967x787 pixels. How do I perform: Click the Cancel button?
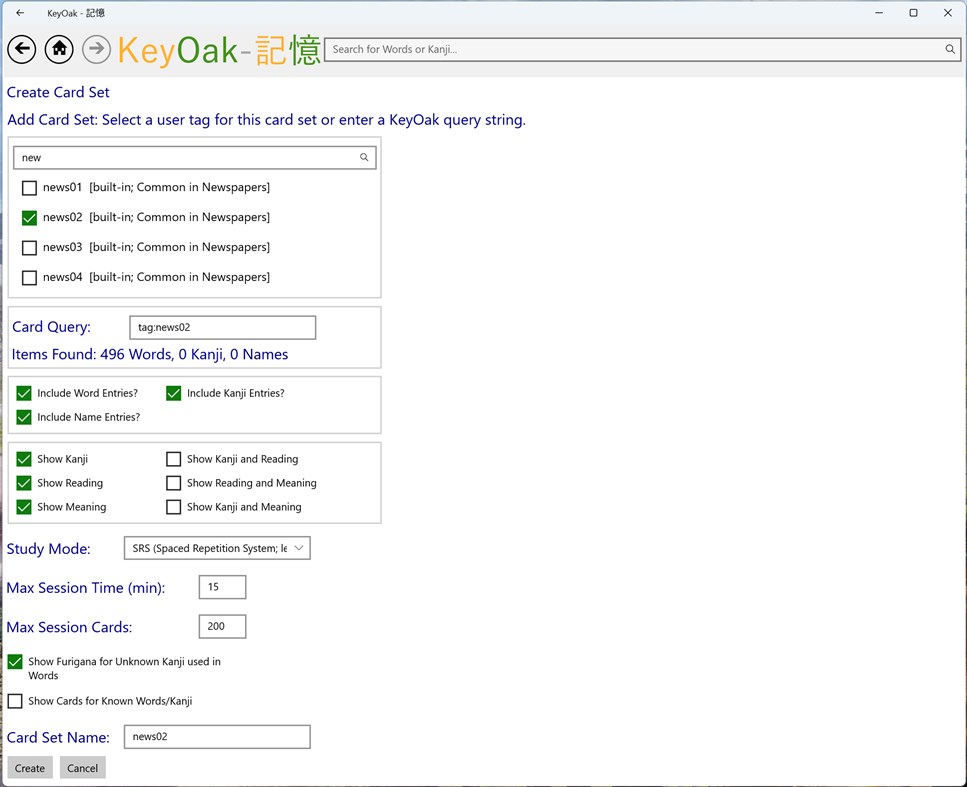(82, 767)
